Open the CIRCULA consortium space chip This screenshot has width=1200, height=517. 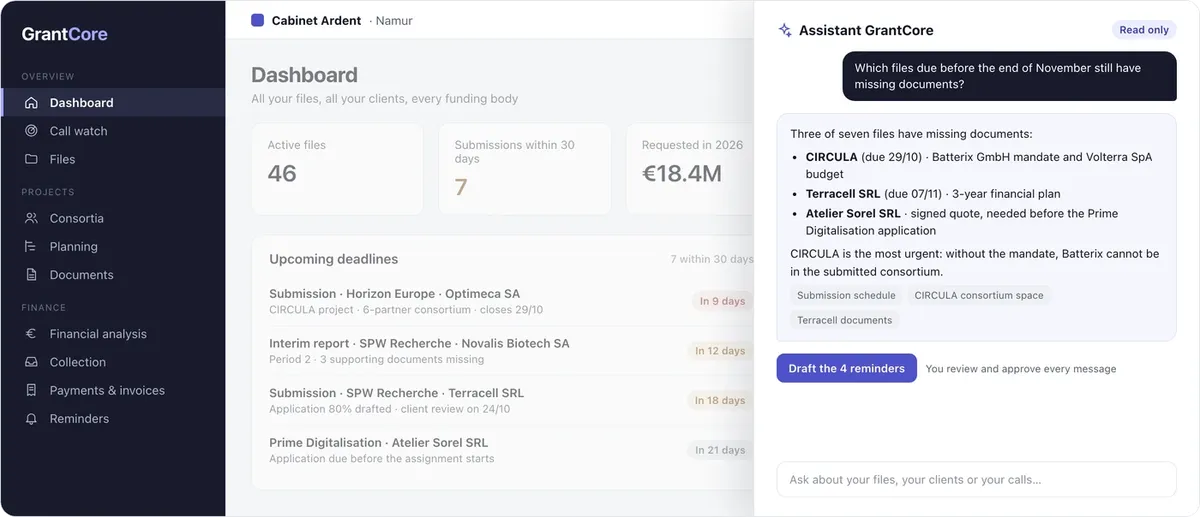click(979, 295)
